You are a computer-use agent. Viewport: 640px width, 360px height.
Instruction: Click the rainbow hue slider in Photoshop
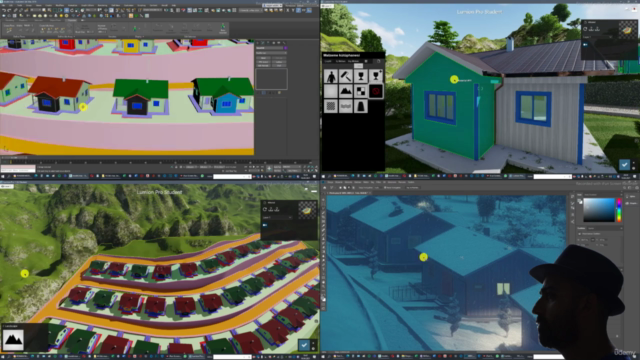click(x=619, y=210)
